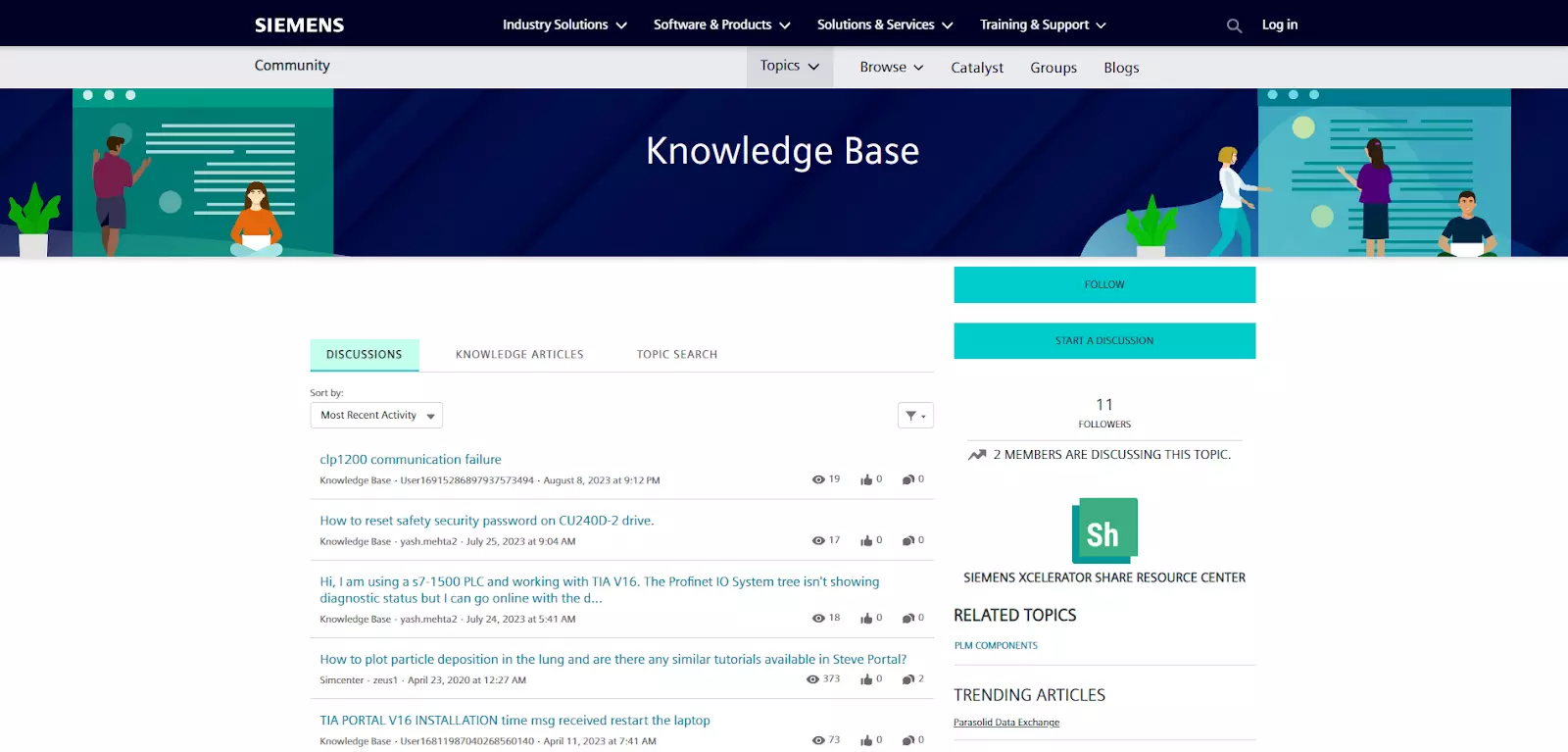The height and width of the screenshot is (752, 1568).
Task: Expand the Industry Solutions menu
Action: (563, 25)
